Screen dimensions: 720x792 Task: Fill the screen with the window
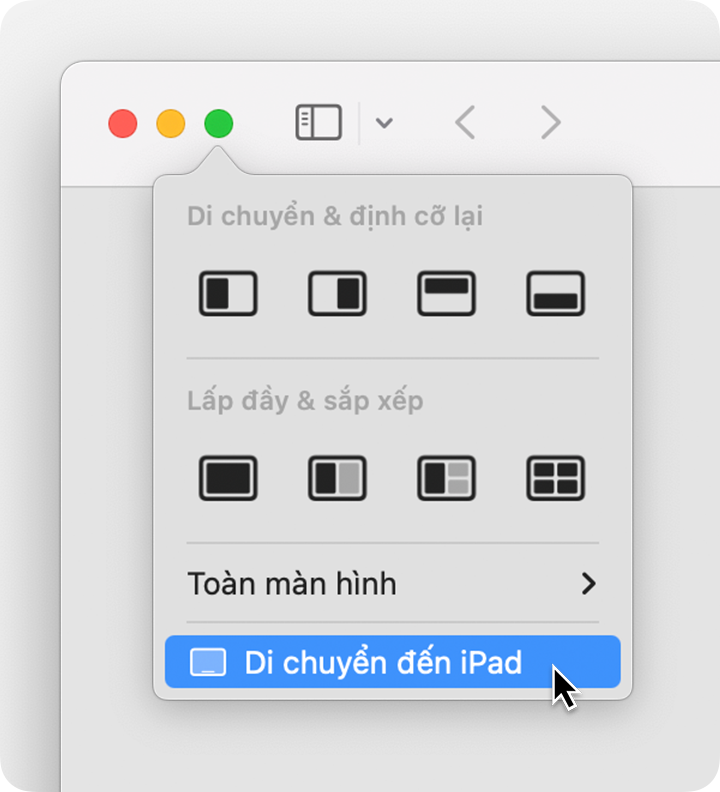[228, 478]
